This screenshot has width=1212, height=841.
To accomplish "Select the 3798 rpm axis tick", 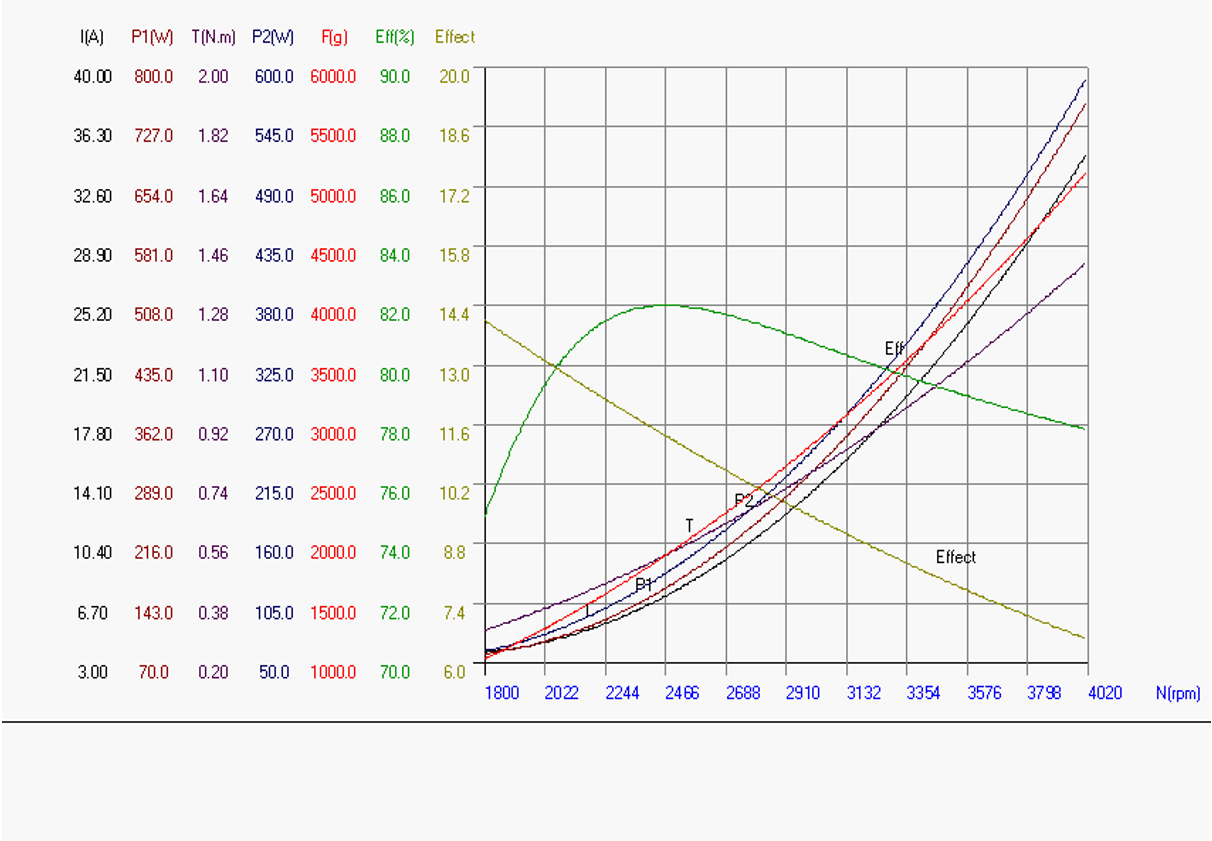I will click(1044, 693).
